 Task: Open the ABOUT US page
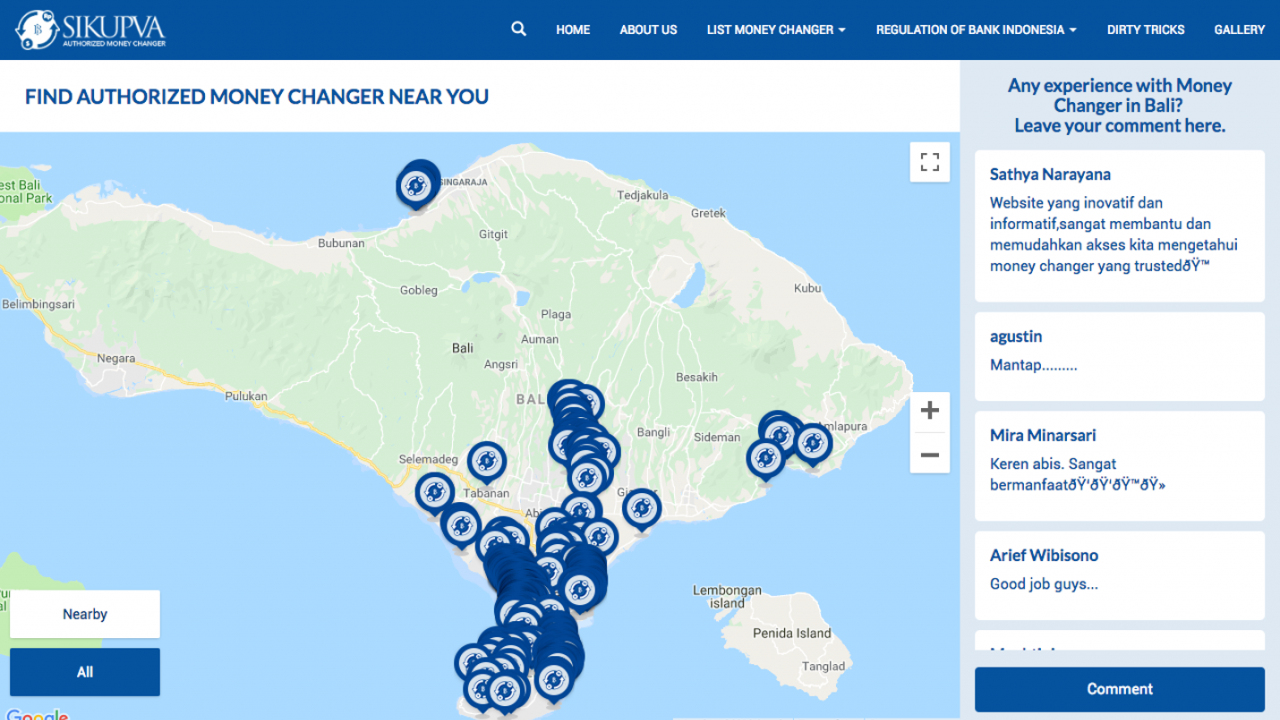tap(648, 30)
